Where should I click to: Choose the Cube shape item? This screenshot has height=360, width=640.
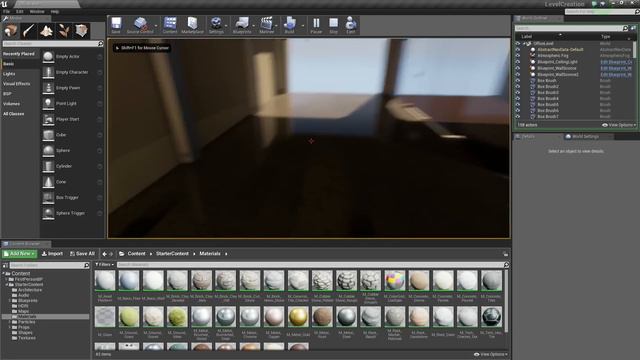pos(72,135)
